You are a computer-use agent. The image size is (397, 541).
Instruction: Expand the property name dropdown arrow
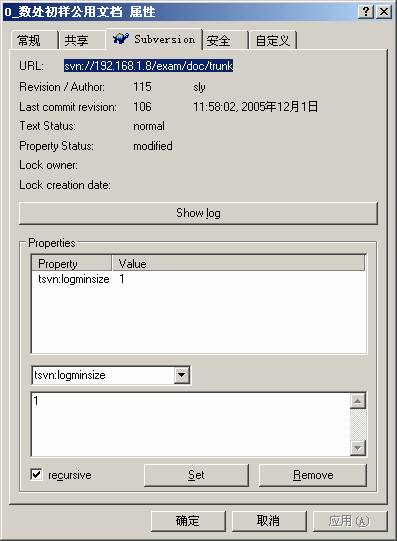[x=181, y=375]
